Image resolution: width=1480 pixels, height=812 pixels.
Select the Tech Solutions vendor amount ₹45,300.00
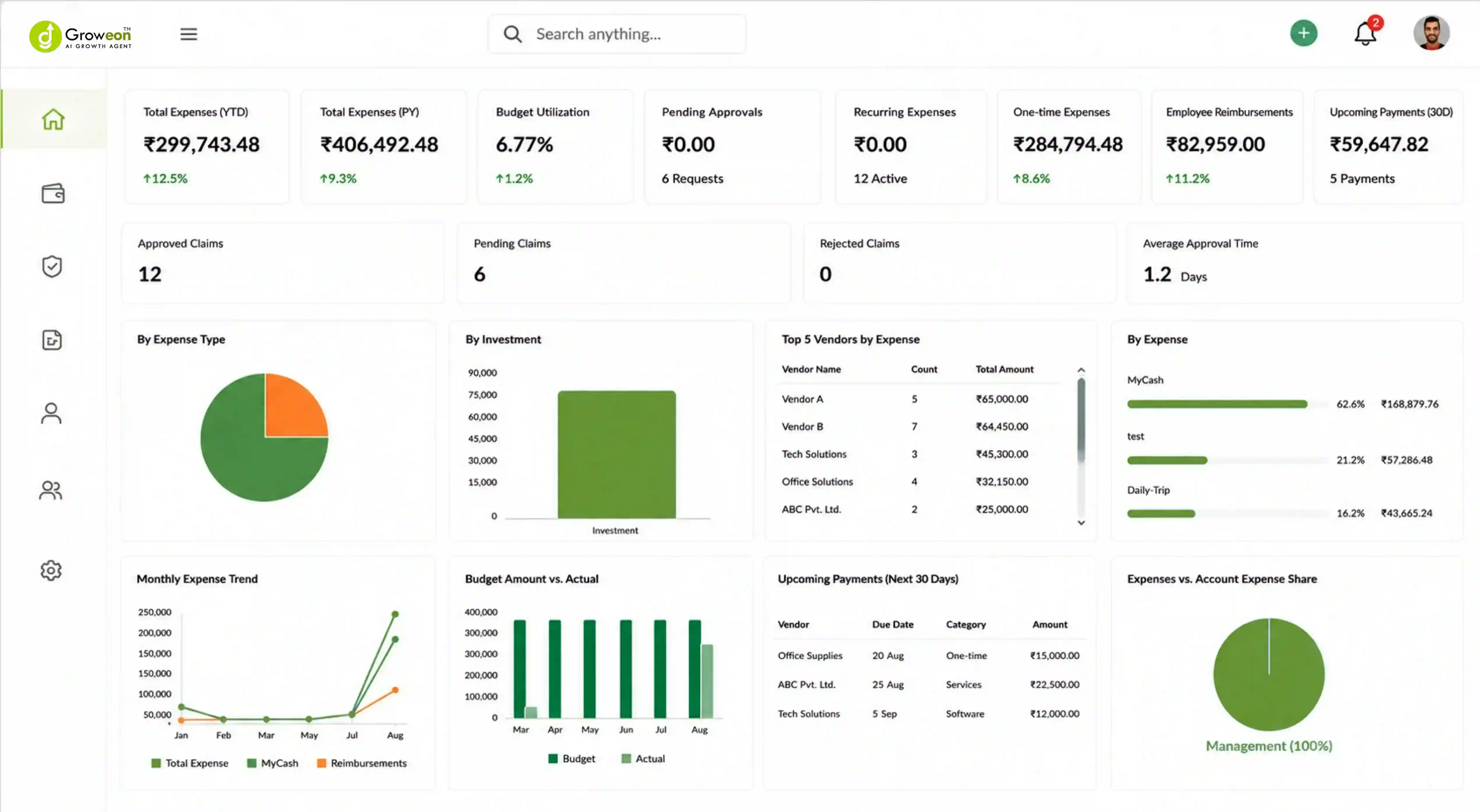click(x=1002, y=454)
